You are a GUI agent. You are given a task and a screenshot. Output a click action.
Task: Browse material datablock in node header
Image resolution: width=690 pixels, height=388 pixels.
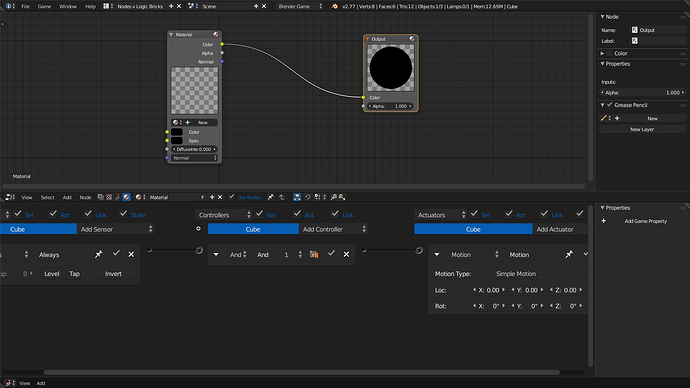[140, 197]
